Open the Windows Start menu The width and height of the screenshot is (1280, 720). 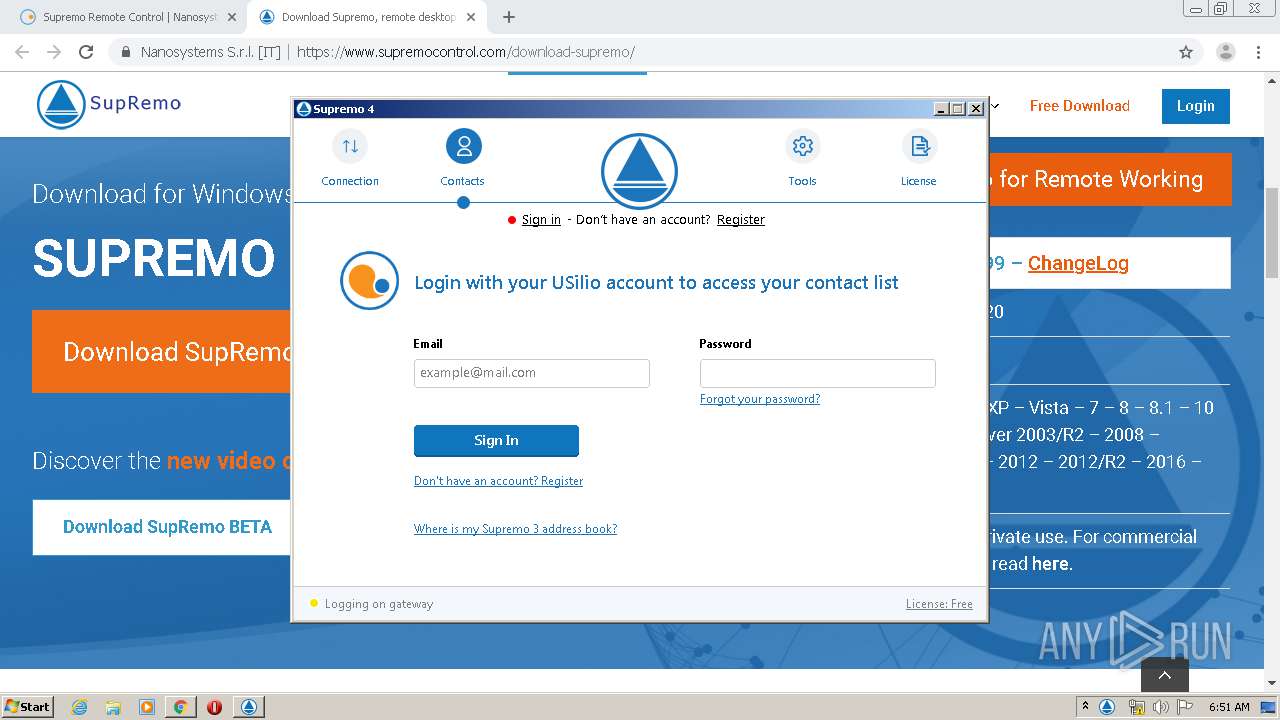pyautogui.click(x=28, y=707)
